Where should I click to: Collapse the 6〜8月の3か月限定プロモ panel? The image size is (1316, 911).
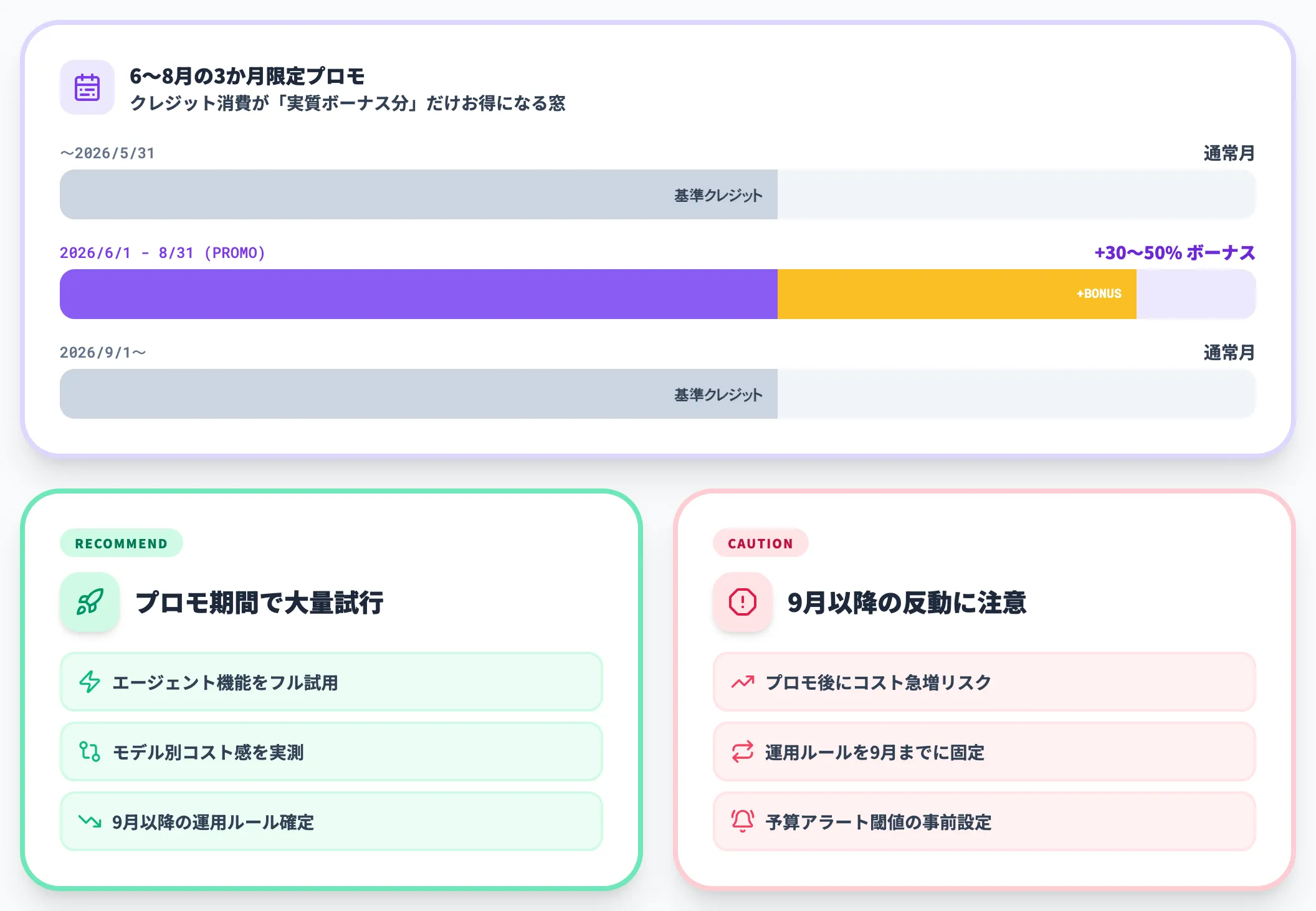248,77
